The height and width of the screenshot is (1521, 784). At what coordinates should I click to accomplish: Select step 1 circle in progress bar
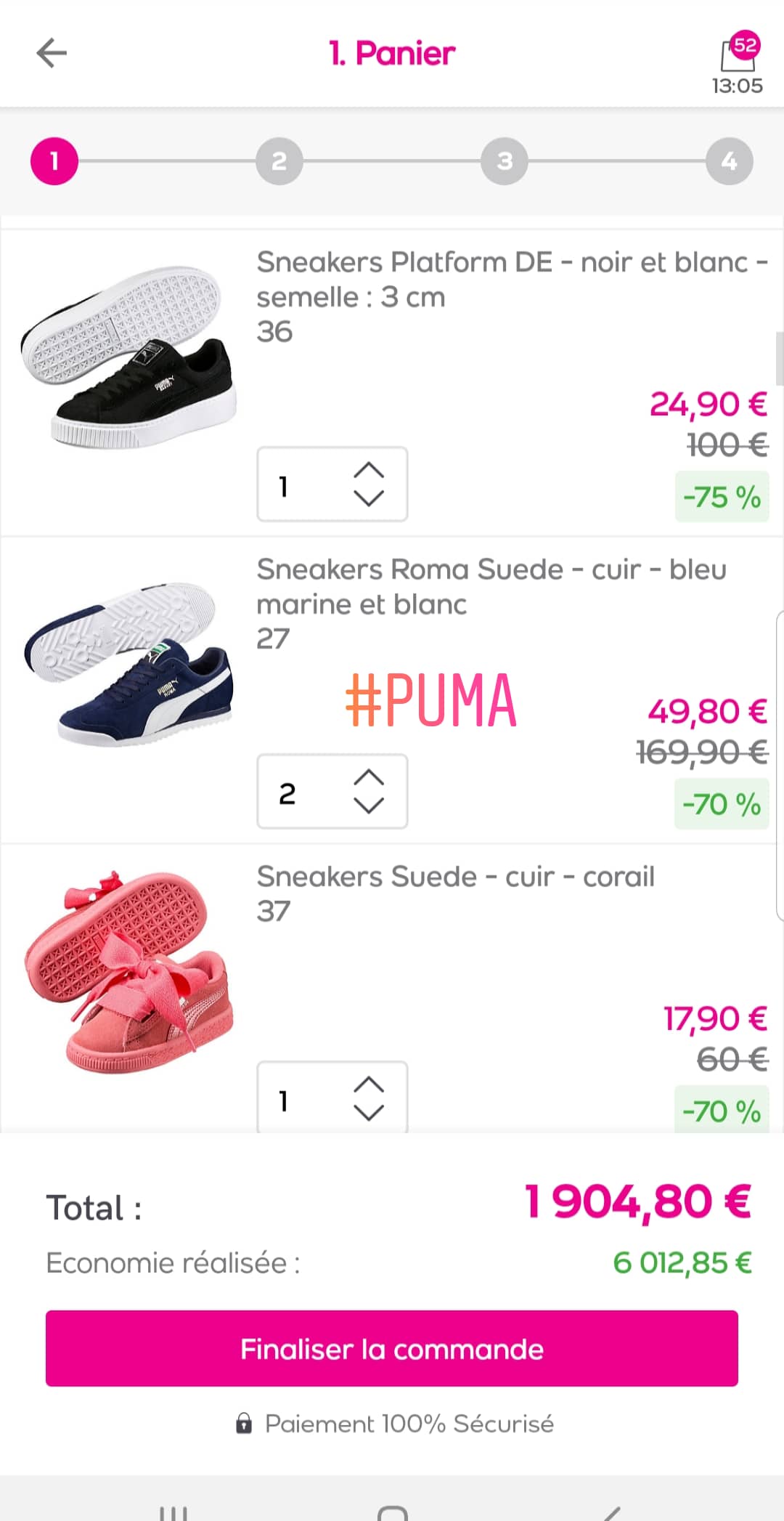click(x=54, y=161)
